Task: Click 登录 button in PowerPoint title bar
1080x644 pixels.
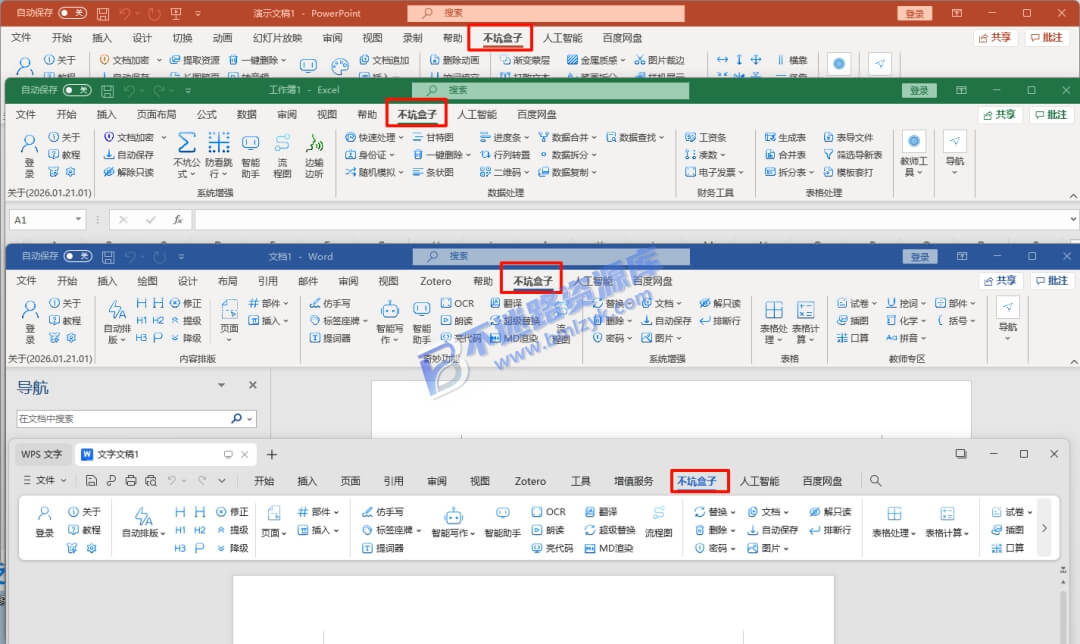Action: tap(915, 13)
